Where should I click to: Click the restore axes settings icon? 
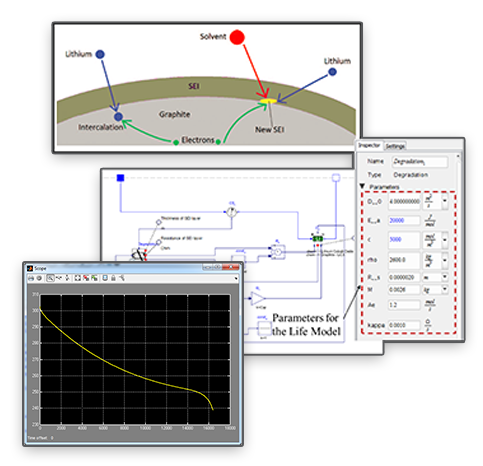point(94,278)
